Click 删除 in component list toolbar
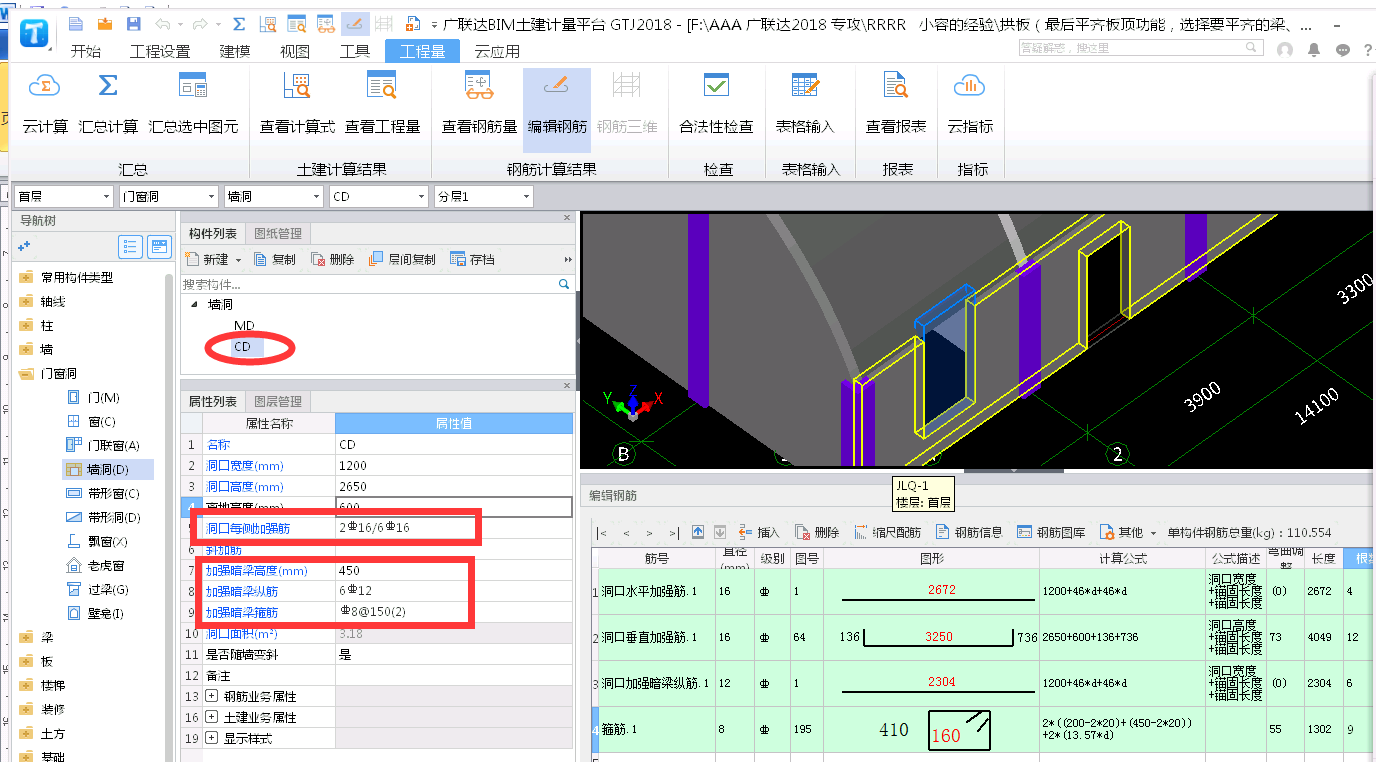Image resolution: width=1376 pixels, height=762 pixels. point(332,260)
